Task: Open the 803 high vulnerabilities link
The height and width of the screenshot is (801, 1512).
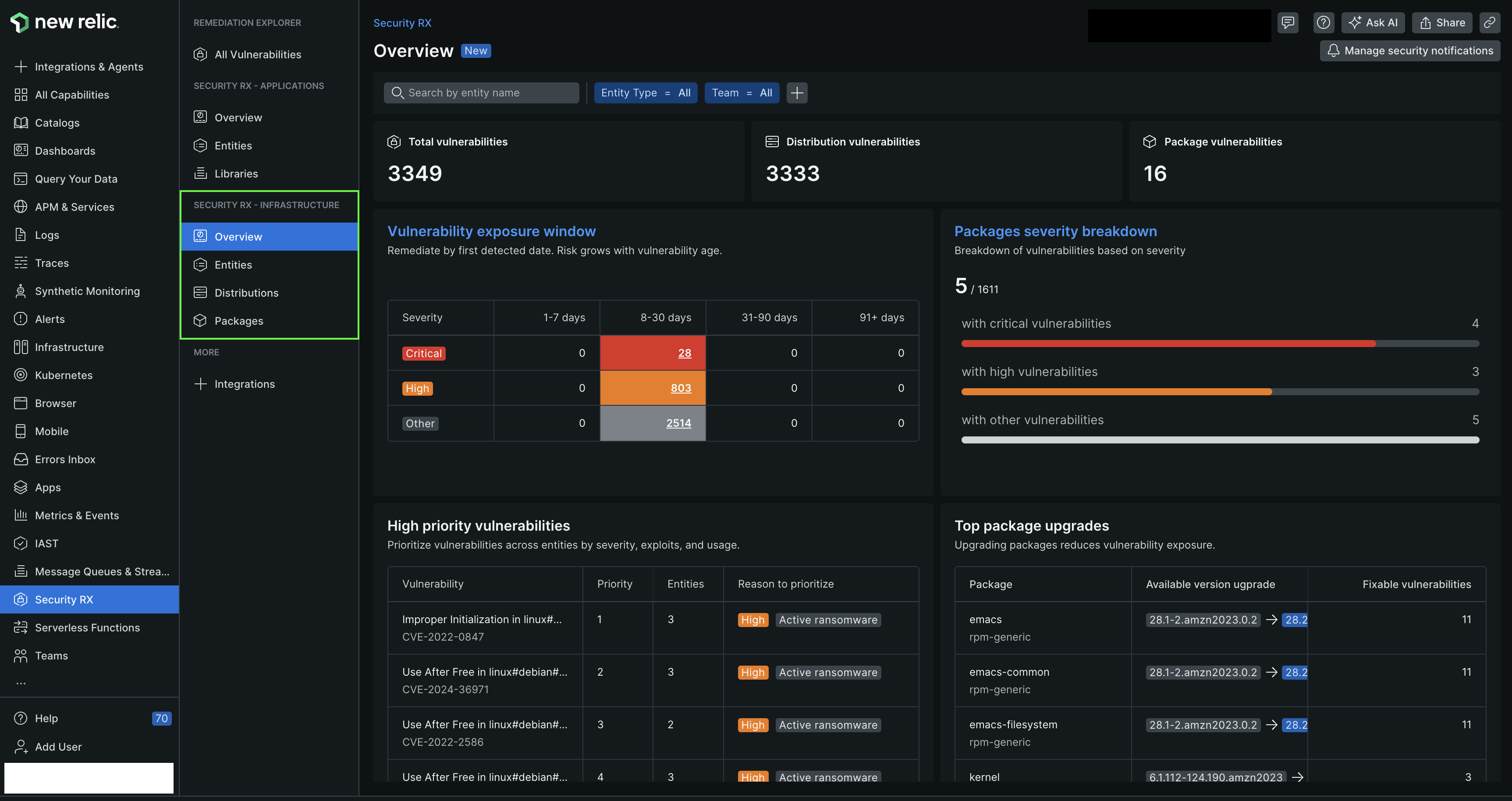Action: [681, 388]
